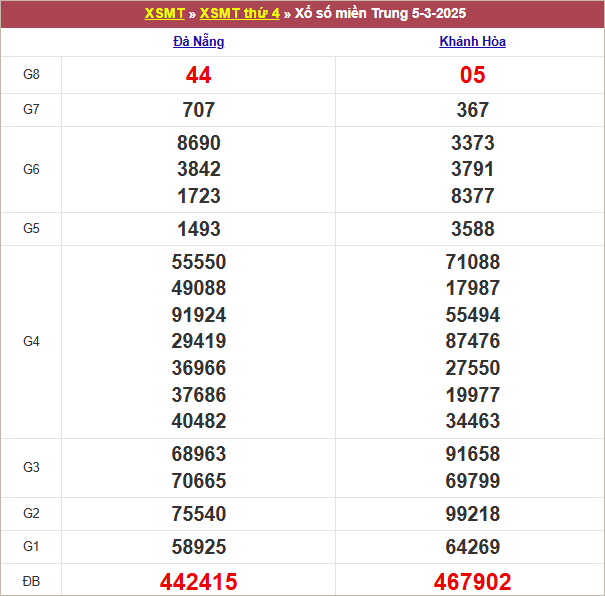Viewport: 605px width, 596px height.
Task: Click G1 number 64269
Action: [473, 547]
